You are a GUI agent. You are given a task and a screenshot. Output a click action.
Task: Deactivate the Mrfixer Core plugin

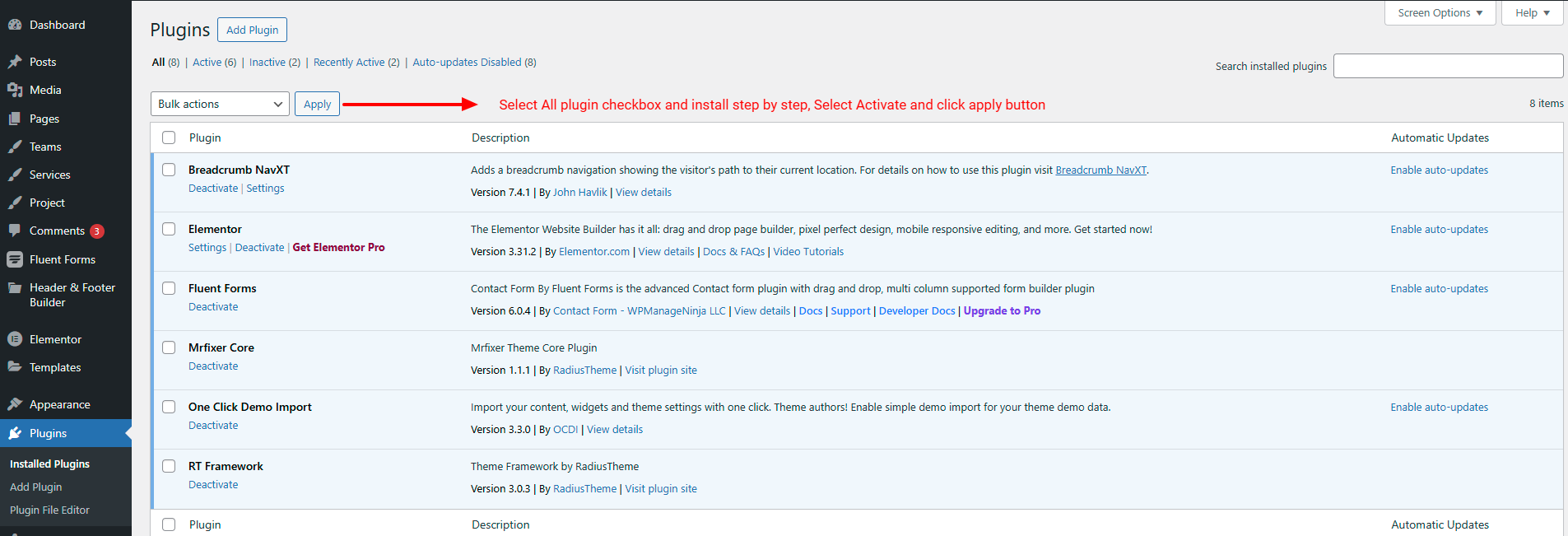(x=213, y=366)
